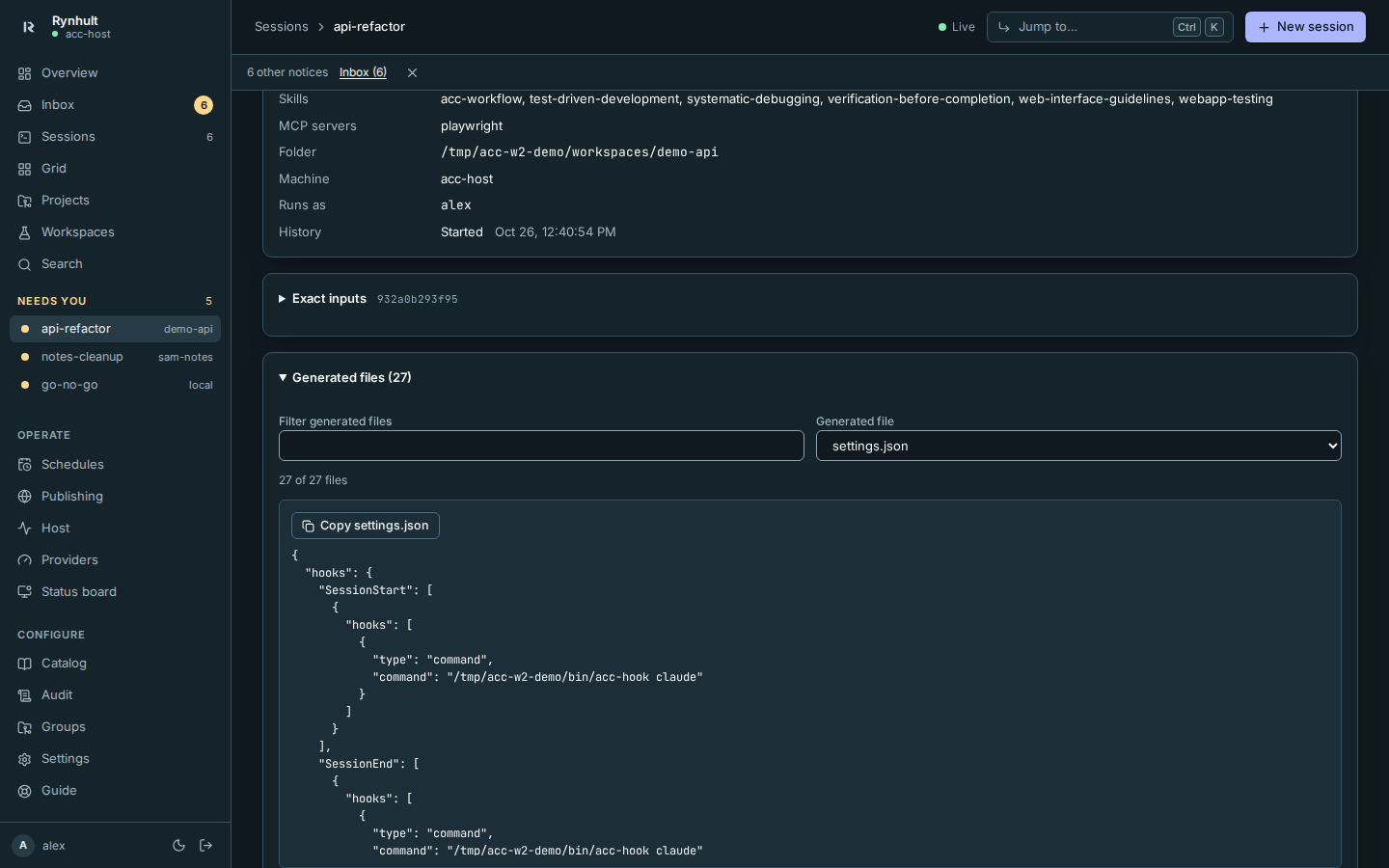Click the Search magnifier icon
Viewport: 1389px width, 868px height.
[x=25, y=264]
